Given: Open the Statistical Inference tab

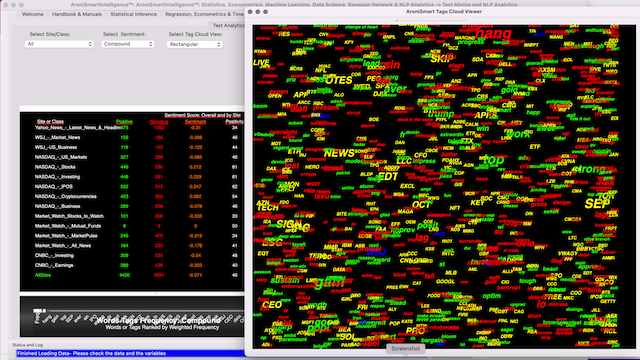Looking at the screenshot, I should 133,14.
